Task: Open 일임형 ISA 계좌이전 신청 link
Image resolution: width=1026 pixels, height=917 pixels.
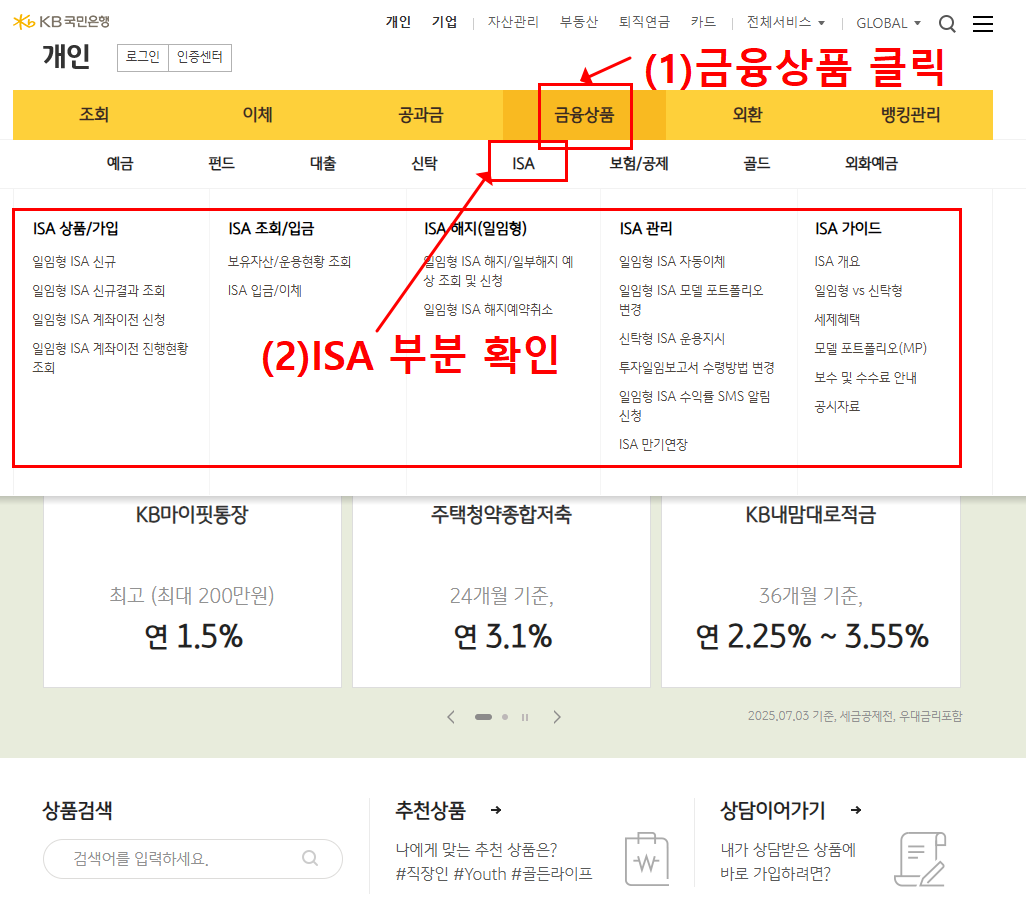Action: [x=99, y=319]
